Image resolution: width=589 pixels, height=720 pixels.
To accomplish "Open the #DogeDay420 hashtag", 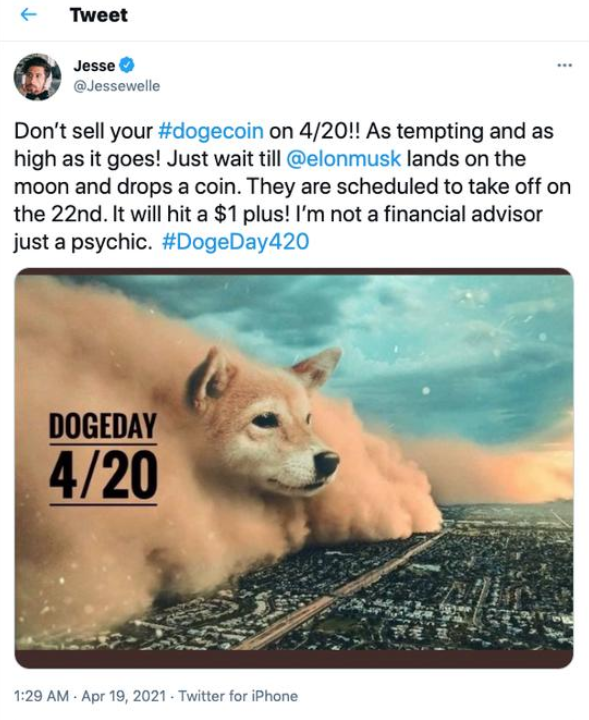I will pos(236,242).
